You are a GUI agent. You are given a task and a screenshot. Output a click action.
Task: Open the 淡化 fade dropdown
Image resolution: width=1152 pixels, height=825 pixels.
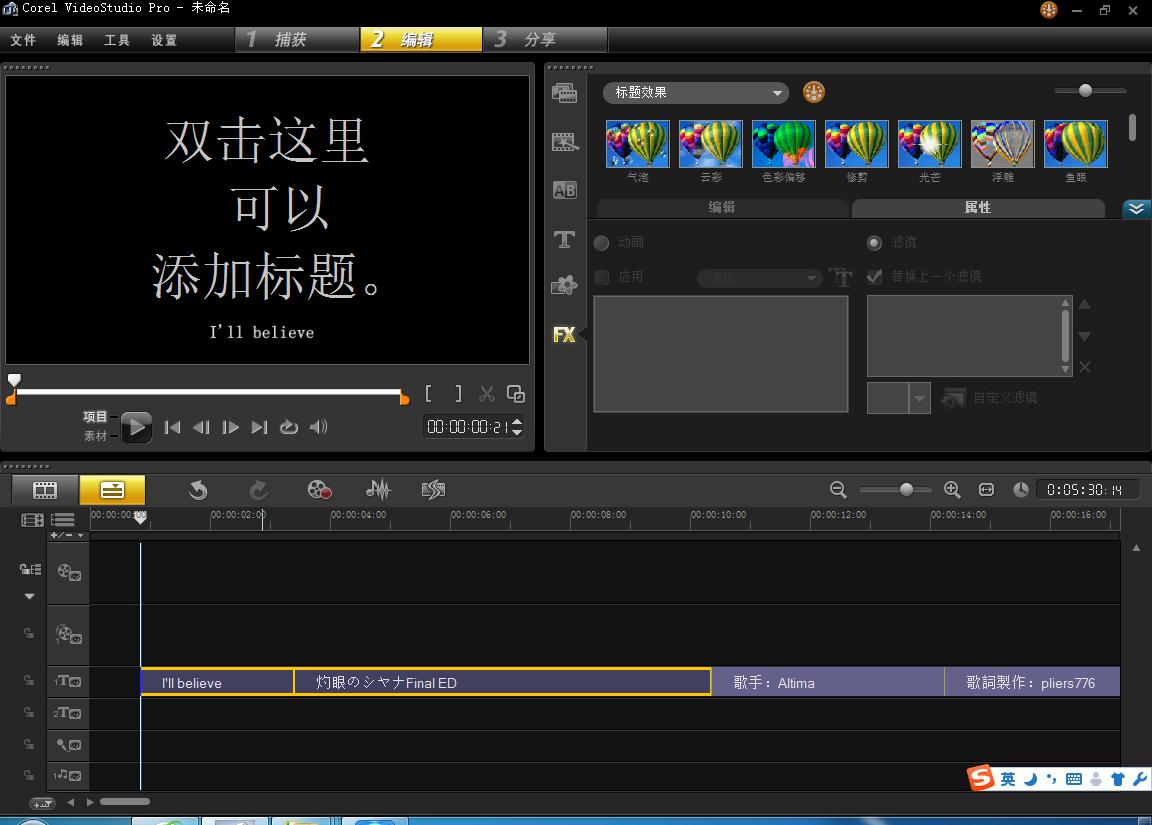point(759,278)
